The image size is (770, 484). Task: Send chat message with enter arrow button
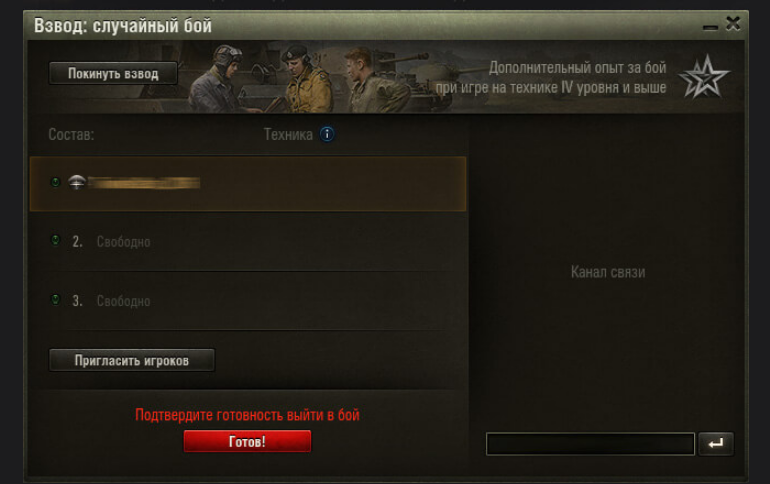click(x=716, y=444)
